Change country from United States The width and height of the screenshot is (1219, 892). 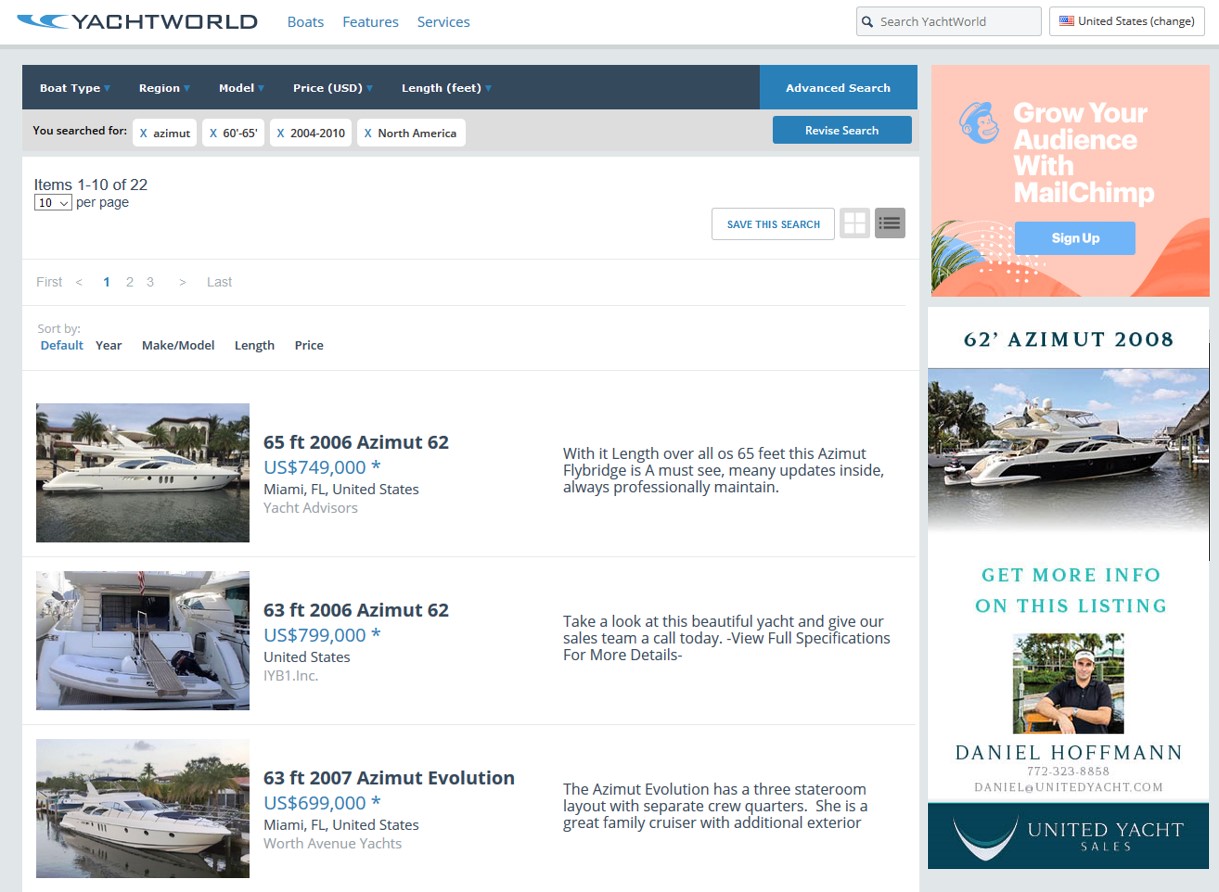pyautogui.click(x=1126, y=21)
